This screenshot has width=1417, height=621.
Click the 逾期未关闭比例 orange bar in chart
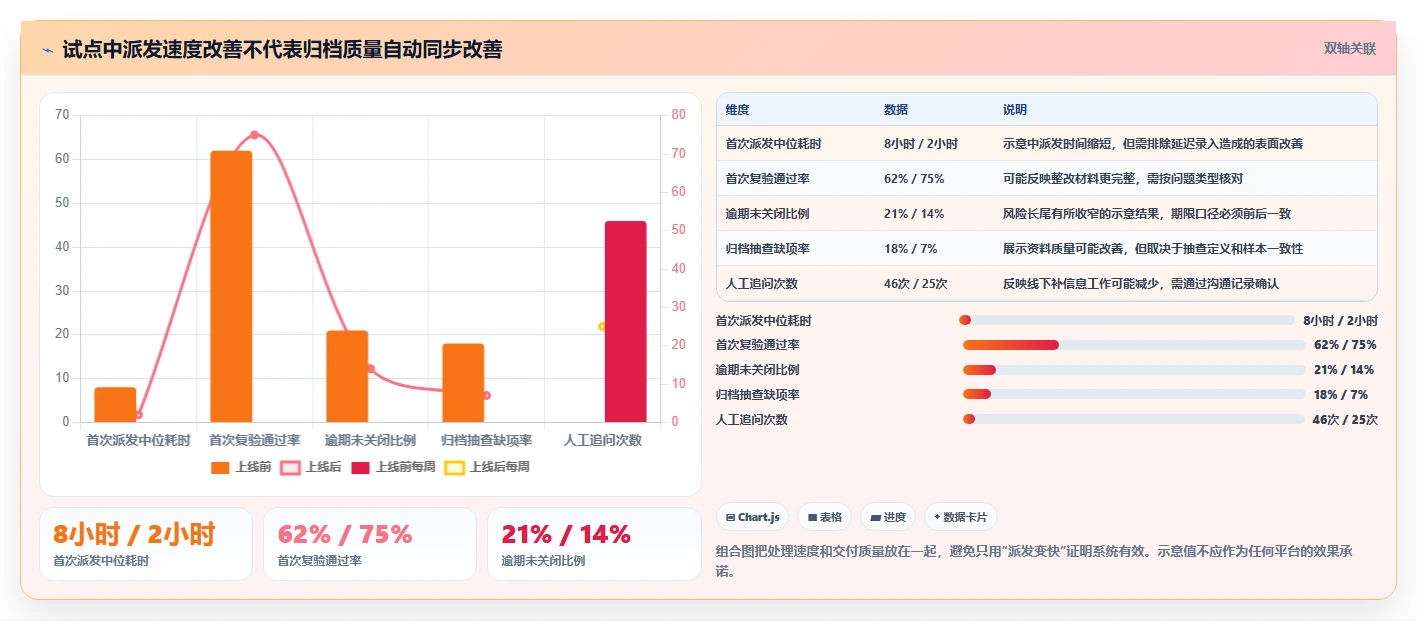click(347, 376)
